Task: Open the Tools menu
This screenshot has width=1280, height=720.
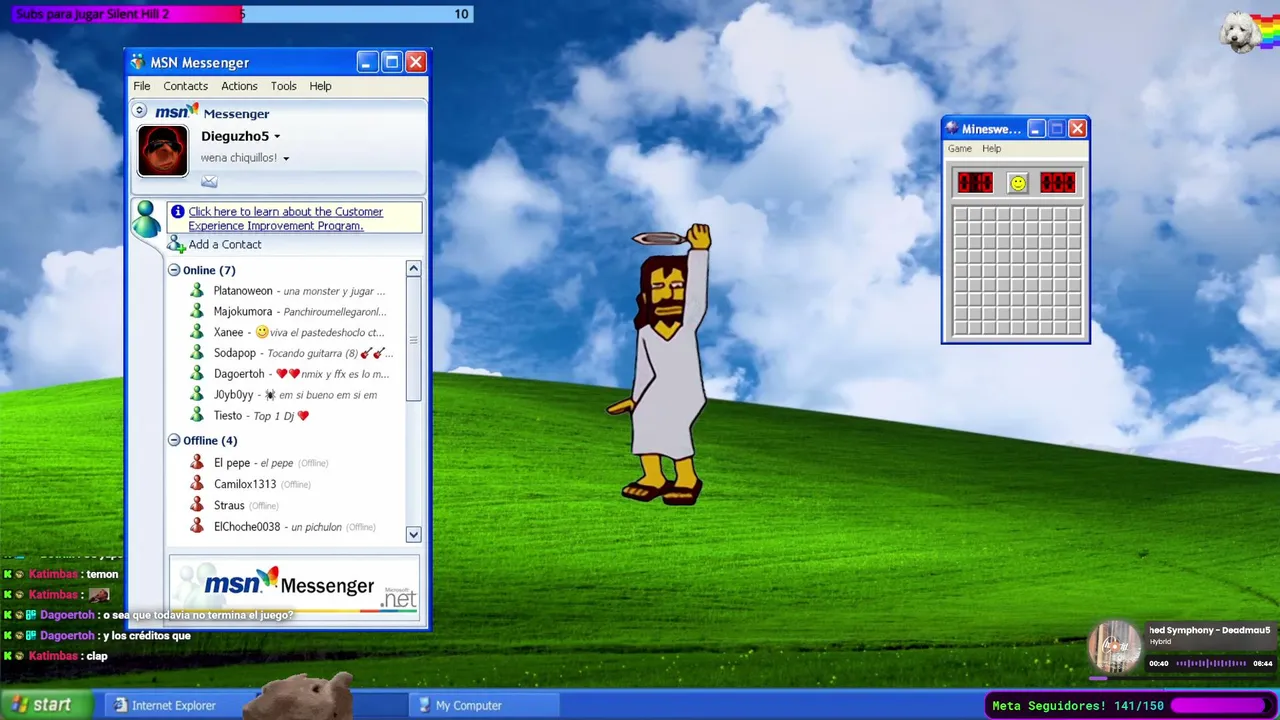Action: coord(284,86)
